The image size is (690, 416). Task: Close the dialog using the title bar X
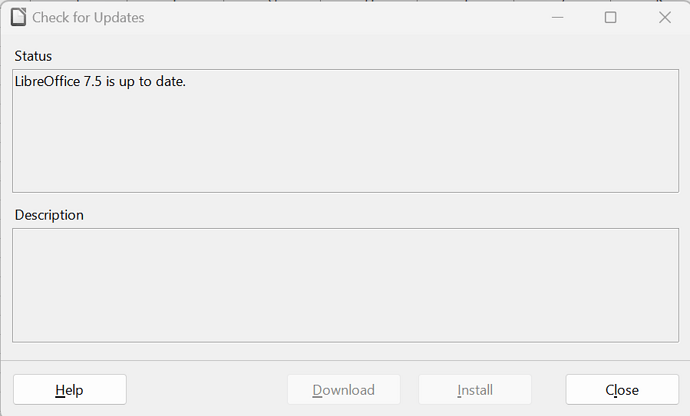pos(664,18)
